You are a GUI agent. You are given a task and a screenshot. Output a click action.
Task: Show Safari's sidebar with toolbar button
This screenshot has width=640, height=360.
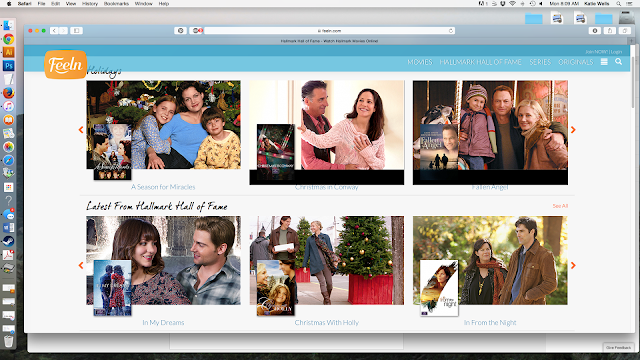pos(76,31)
